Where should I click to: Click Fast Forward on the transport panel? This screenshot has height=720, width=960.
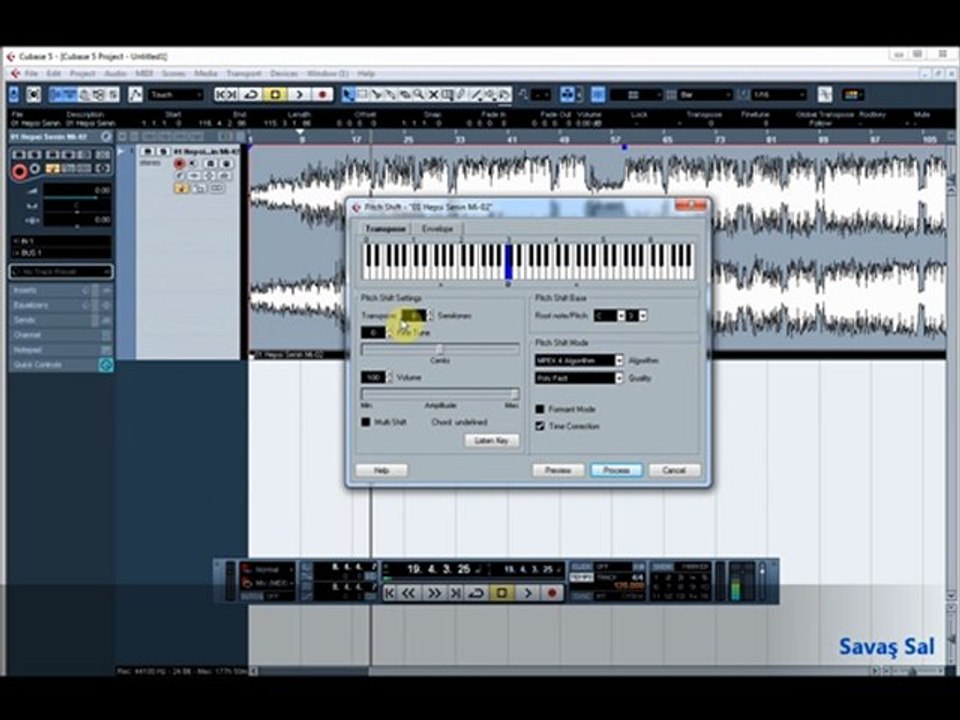[x=433, y=593]
